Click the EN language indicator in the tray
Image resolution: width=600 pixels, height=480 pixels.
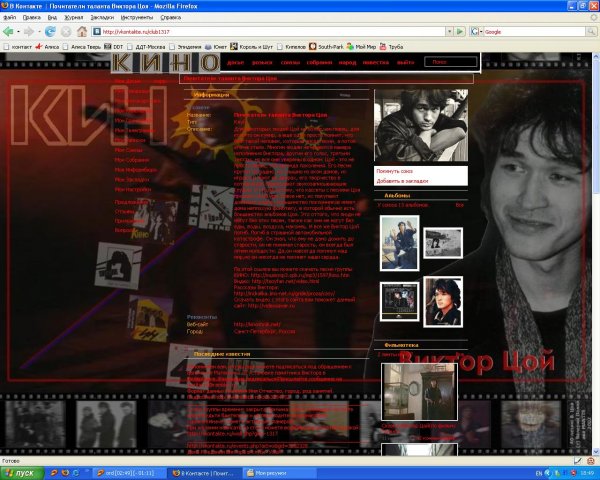point(538,473)
